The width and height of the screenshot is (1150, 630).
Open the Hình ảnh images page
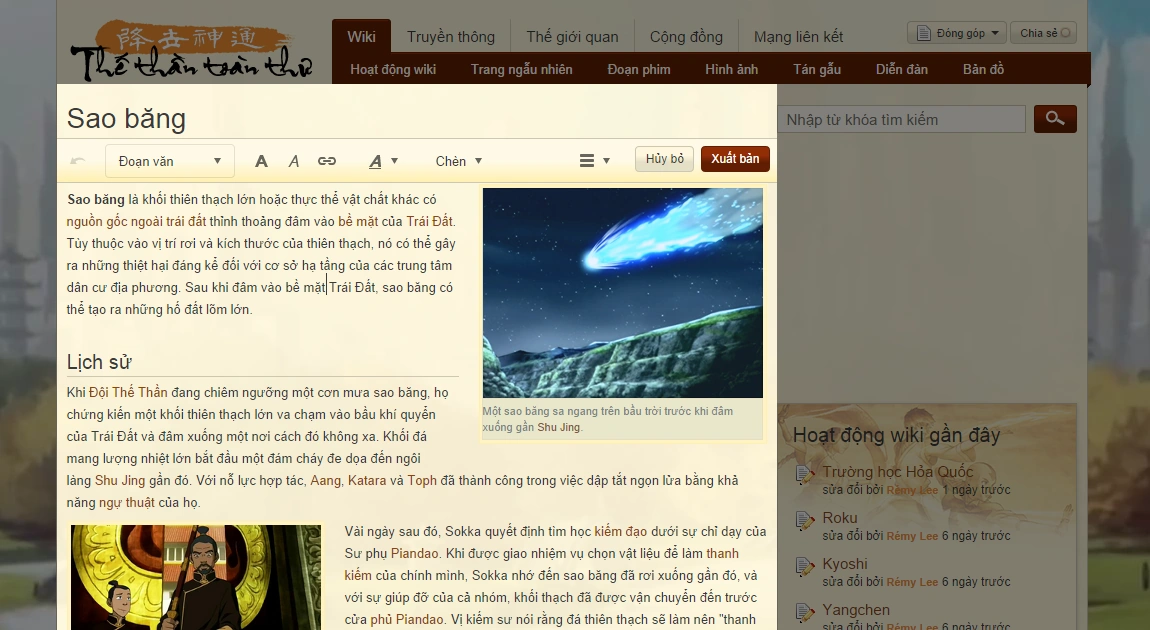731,70
